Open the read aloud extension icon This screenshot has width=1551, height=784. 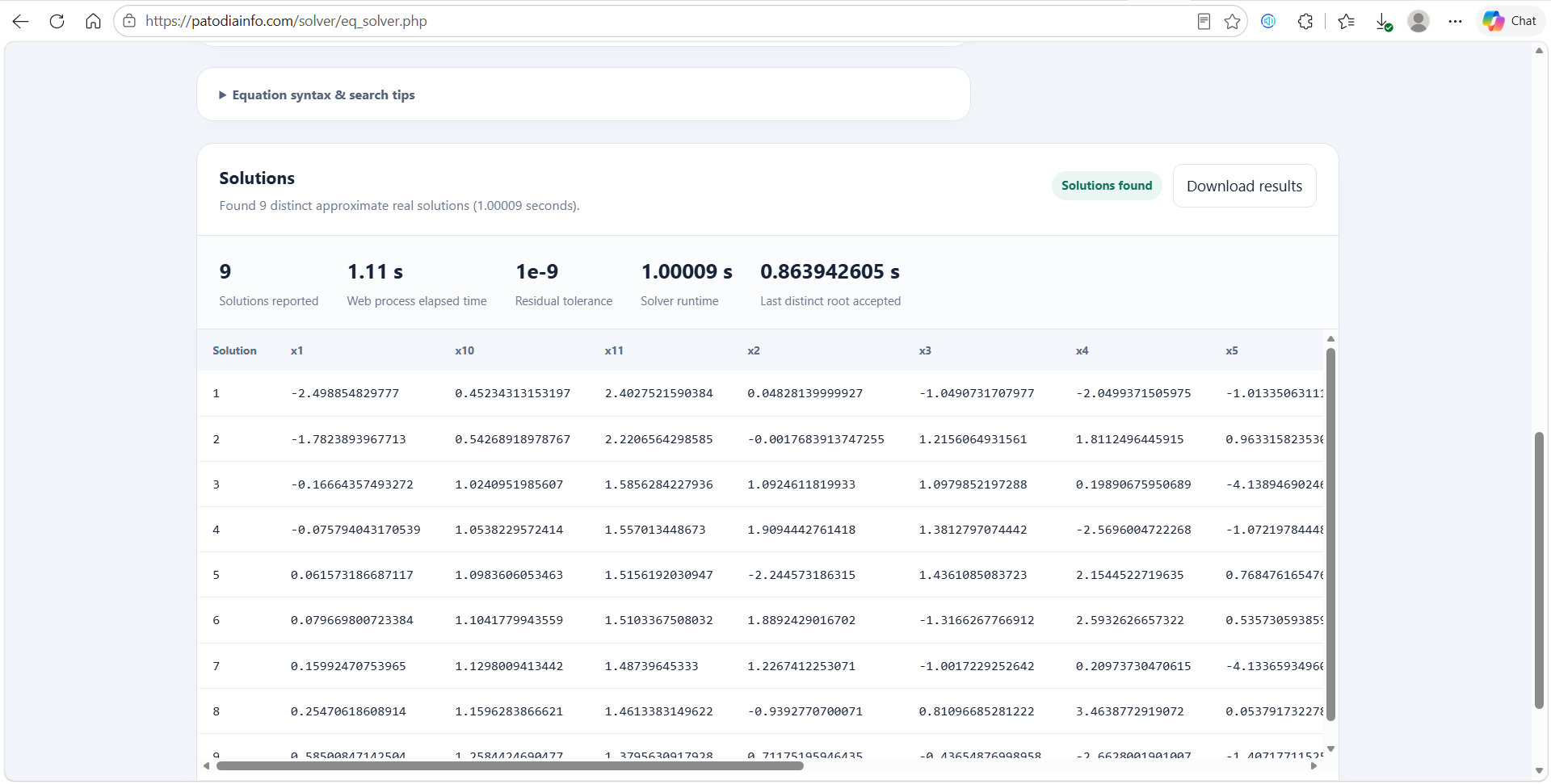click(1268, 21)
